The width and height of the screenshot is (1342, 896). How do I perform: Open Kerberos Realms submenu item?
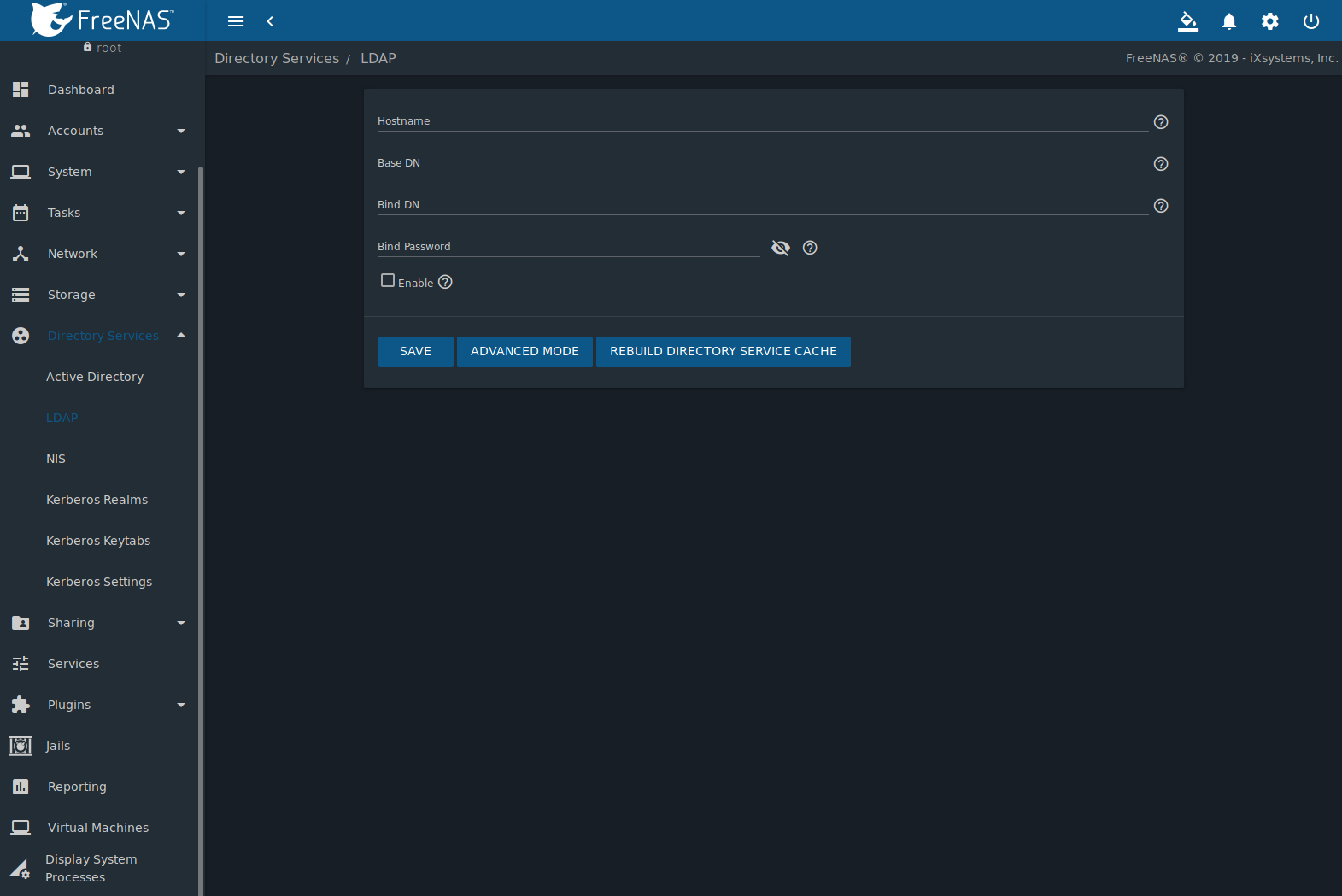[x=97, y=500]
